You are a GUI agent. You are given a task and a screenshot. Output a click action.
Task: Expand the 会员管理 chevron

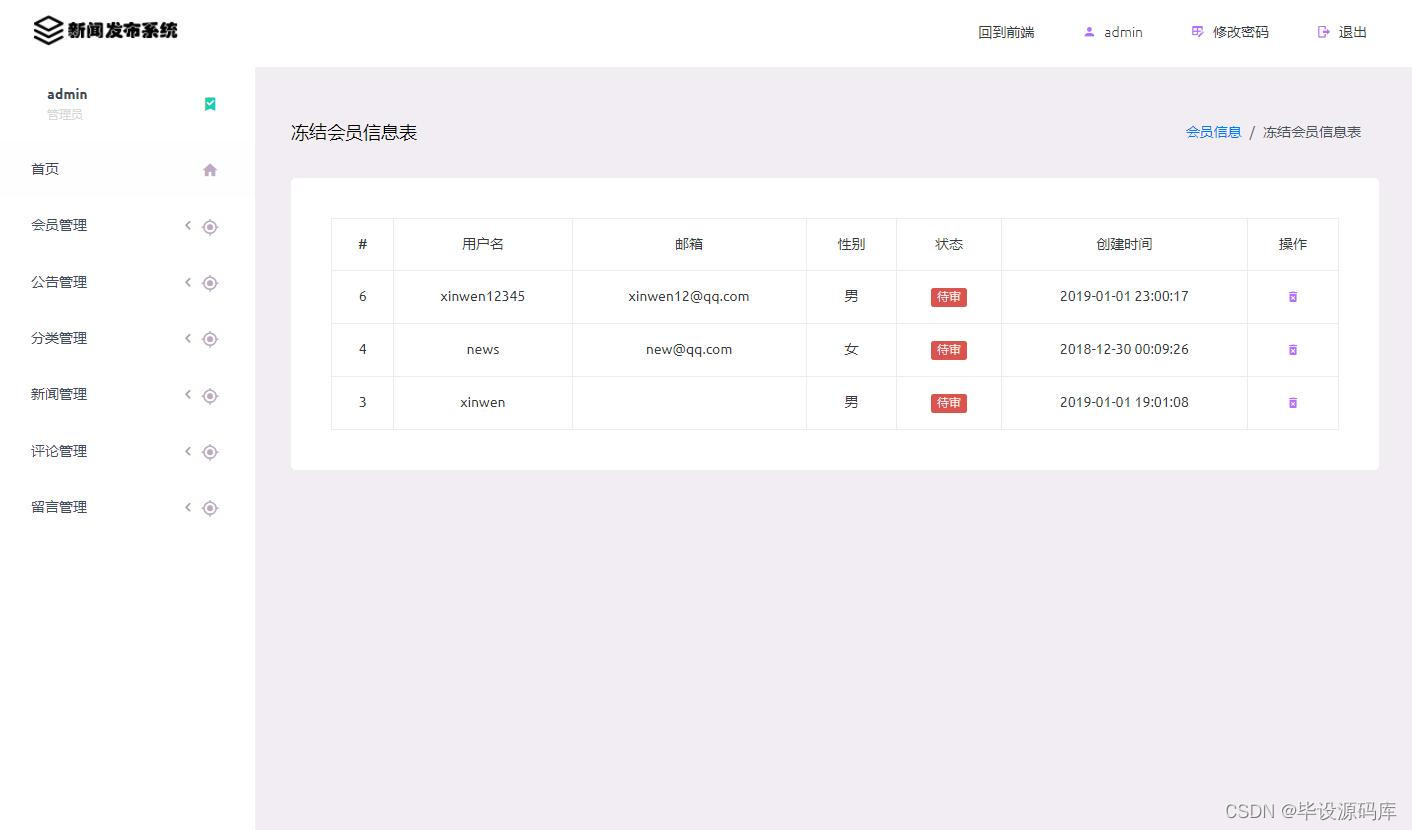pyautogui.click(x=187, y=226)
